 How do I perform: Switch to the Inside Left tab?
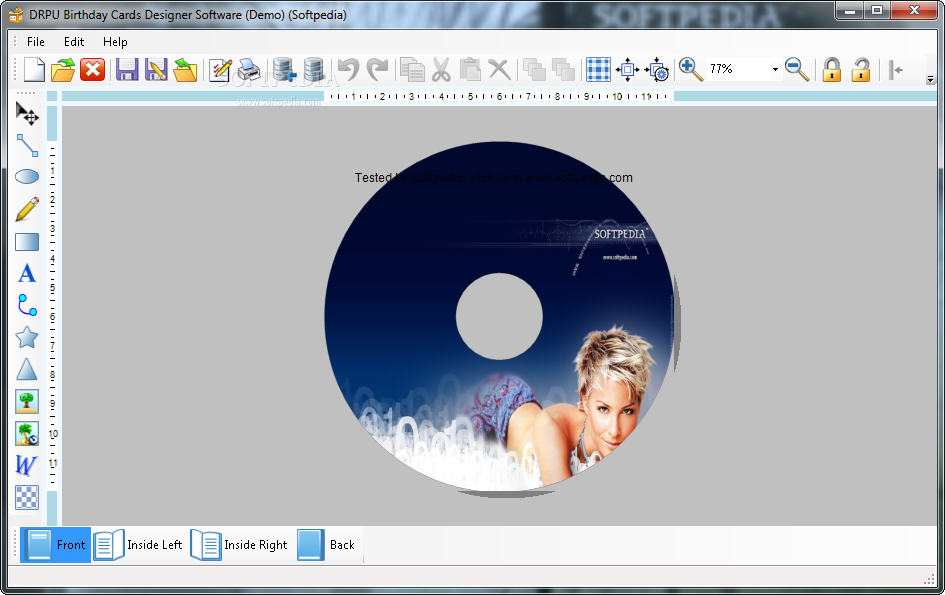[x=138, y=545]
